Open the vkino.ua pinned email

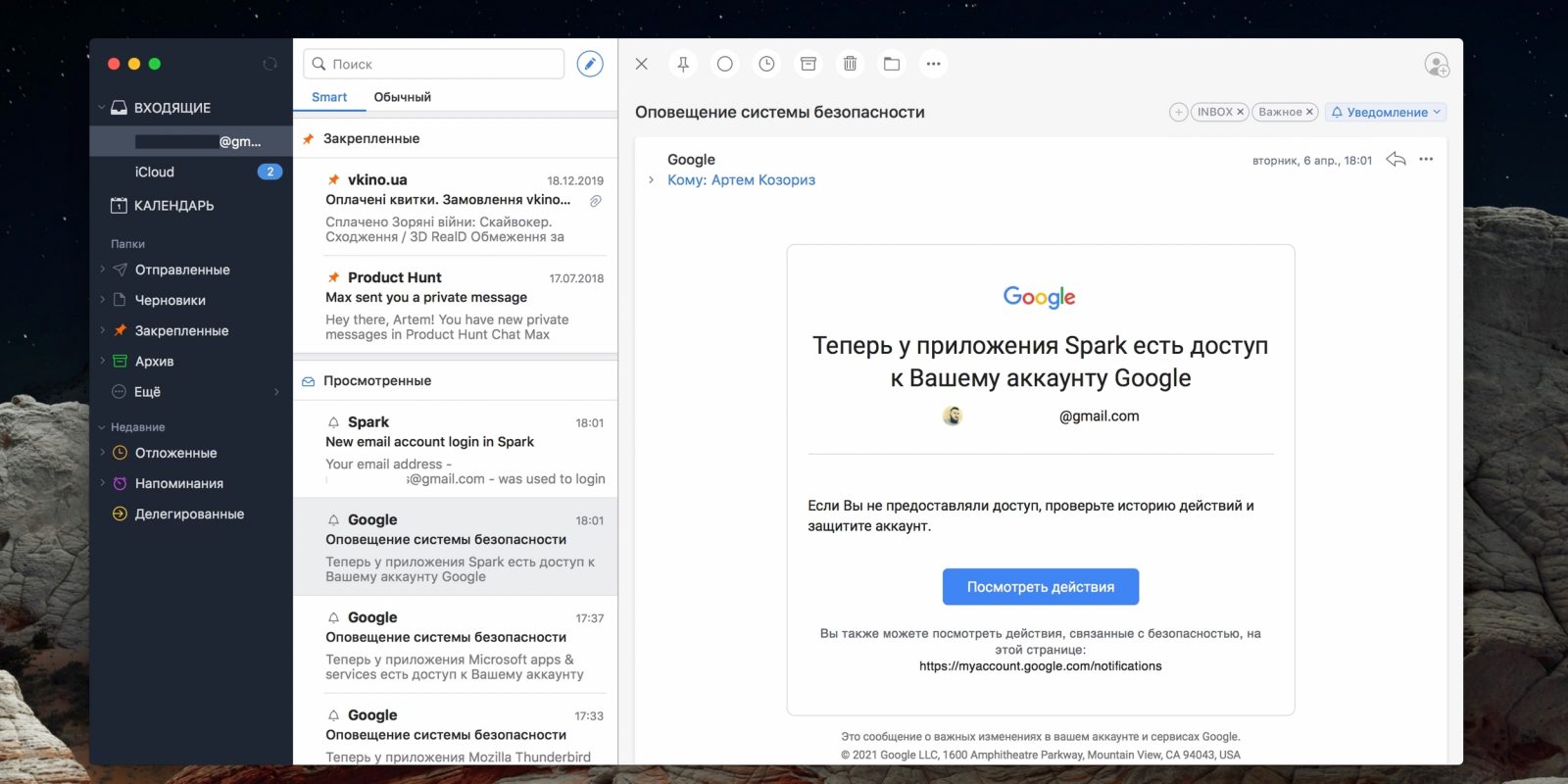456,207
